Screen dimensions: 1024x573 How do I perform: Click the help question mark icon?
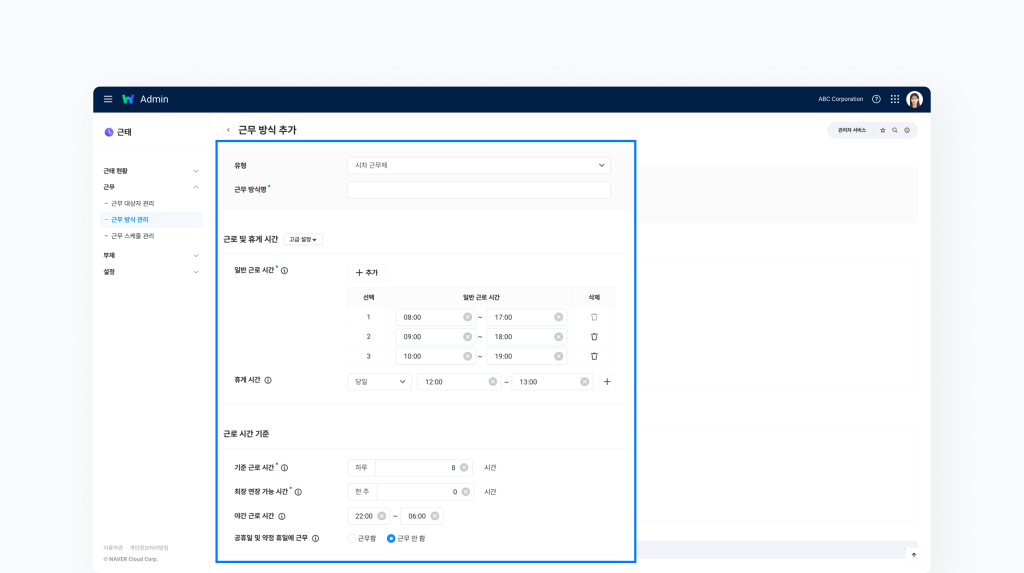pyautogui.click(x=876, y=99)
